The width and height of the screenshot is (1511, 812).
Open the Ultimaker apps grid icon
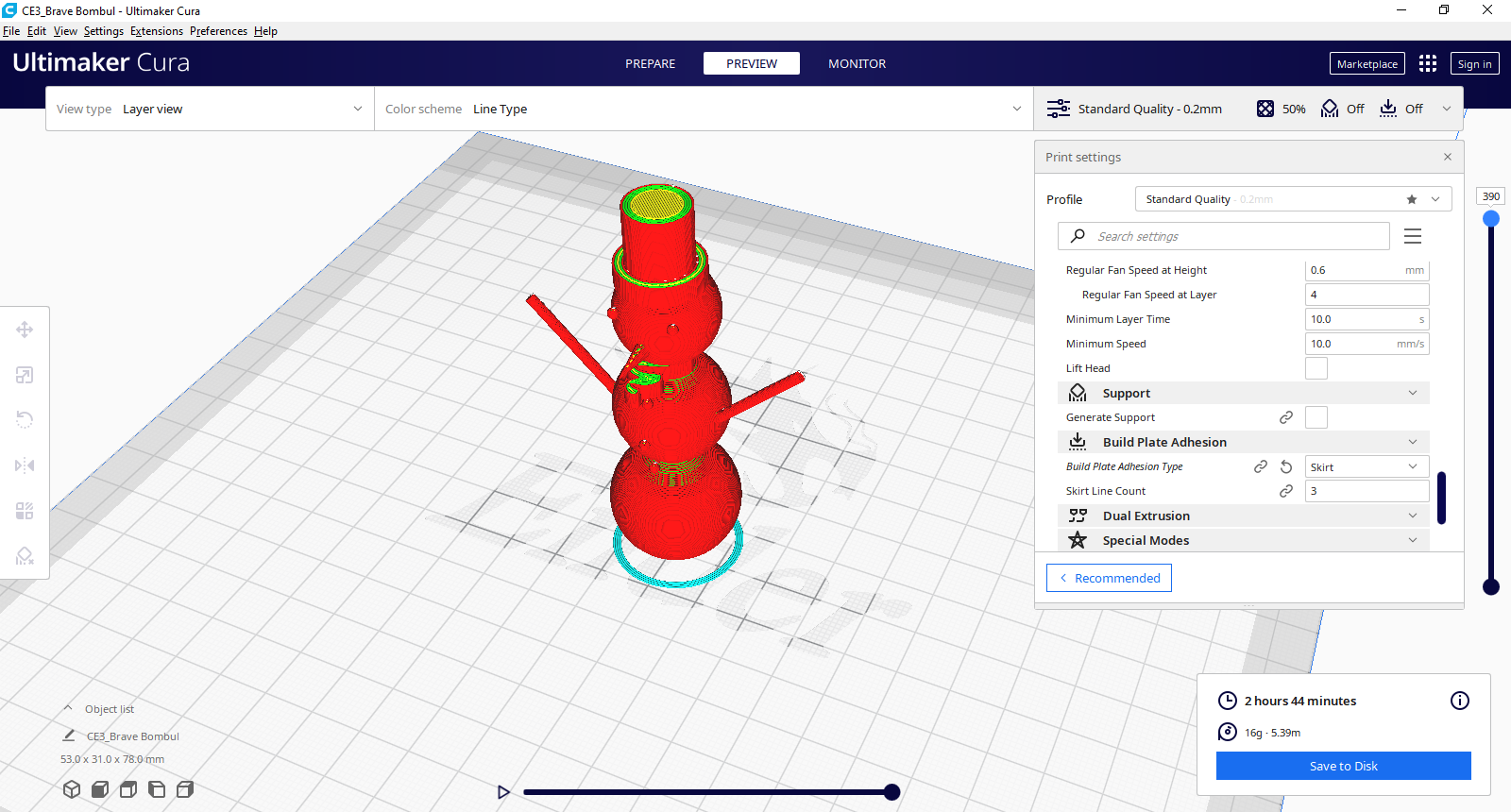[1428, 63]
